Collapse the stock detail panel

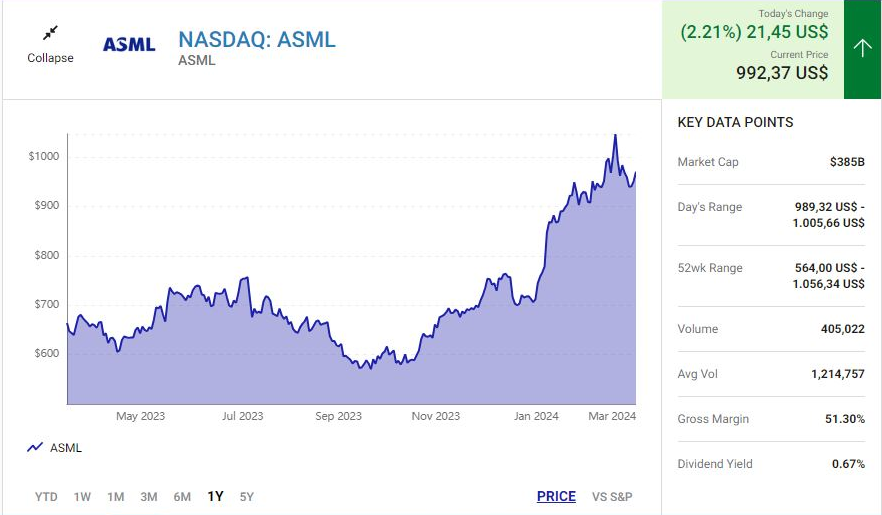tap(50, 58)
